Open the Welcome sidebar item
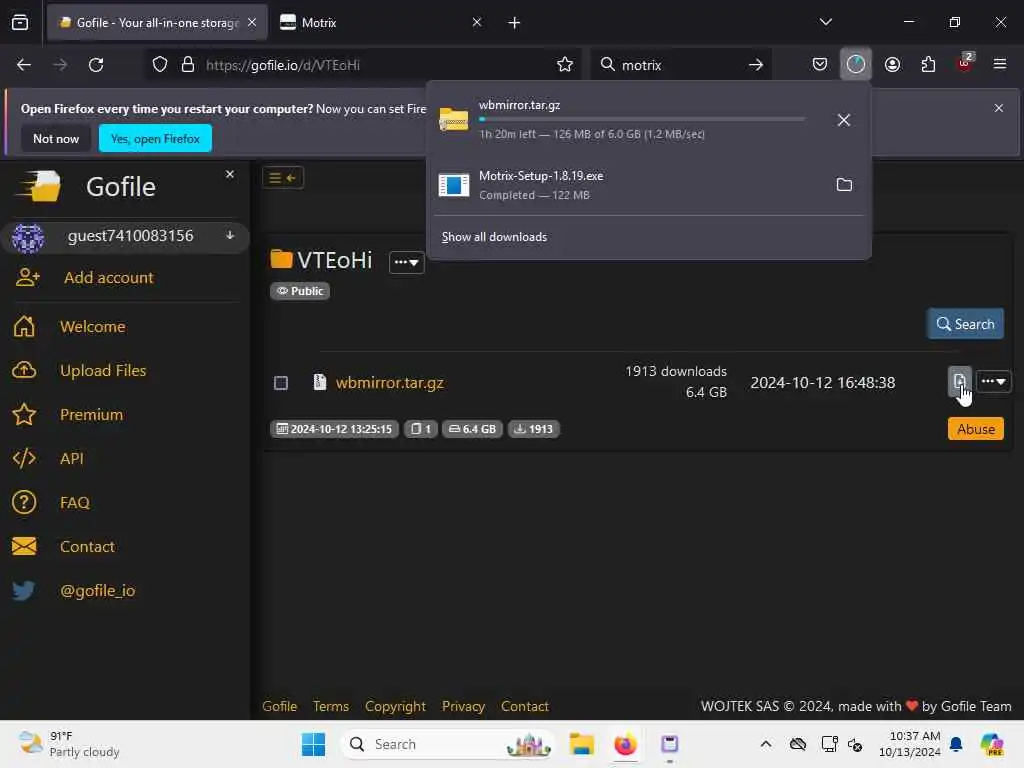The height and width of the screenshot is (768, 1024). tap(92, 327)
